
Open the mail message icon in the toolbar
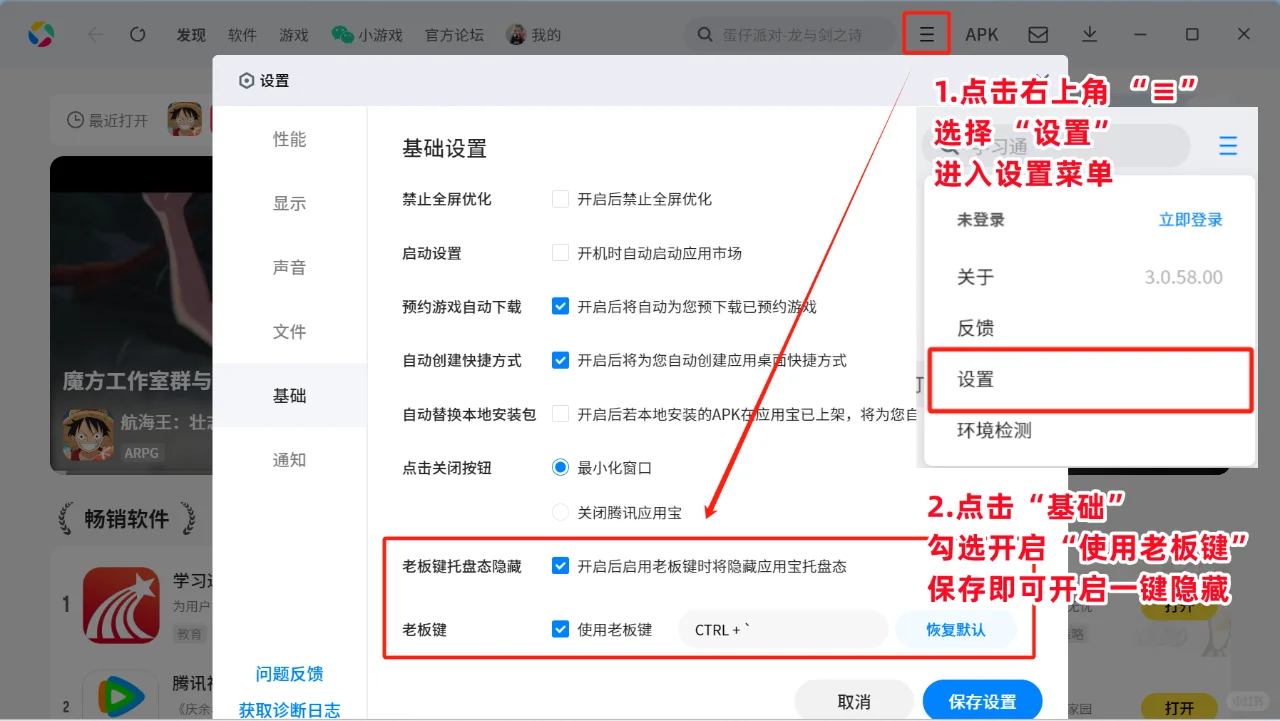1038,33
